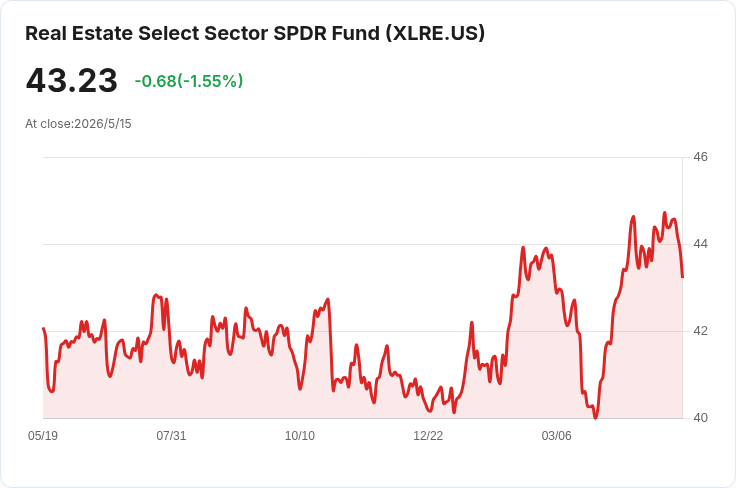Screen dimensions: 736x488
Task: Click the XLRE.US ticker symbol in title
Action: point(435,33)
